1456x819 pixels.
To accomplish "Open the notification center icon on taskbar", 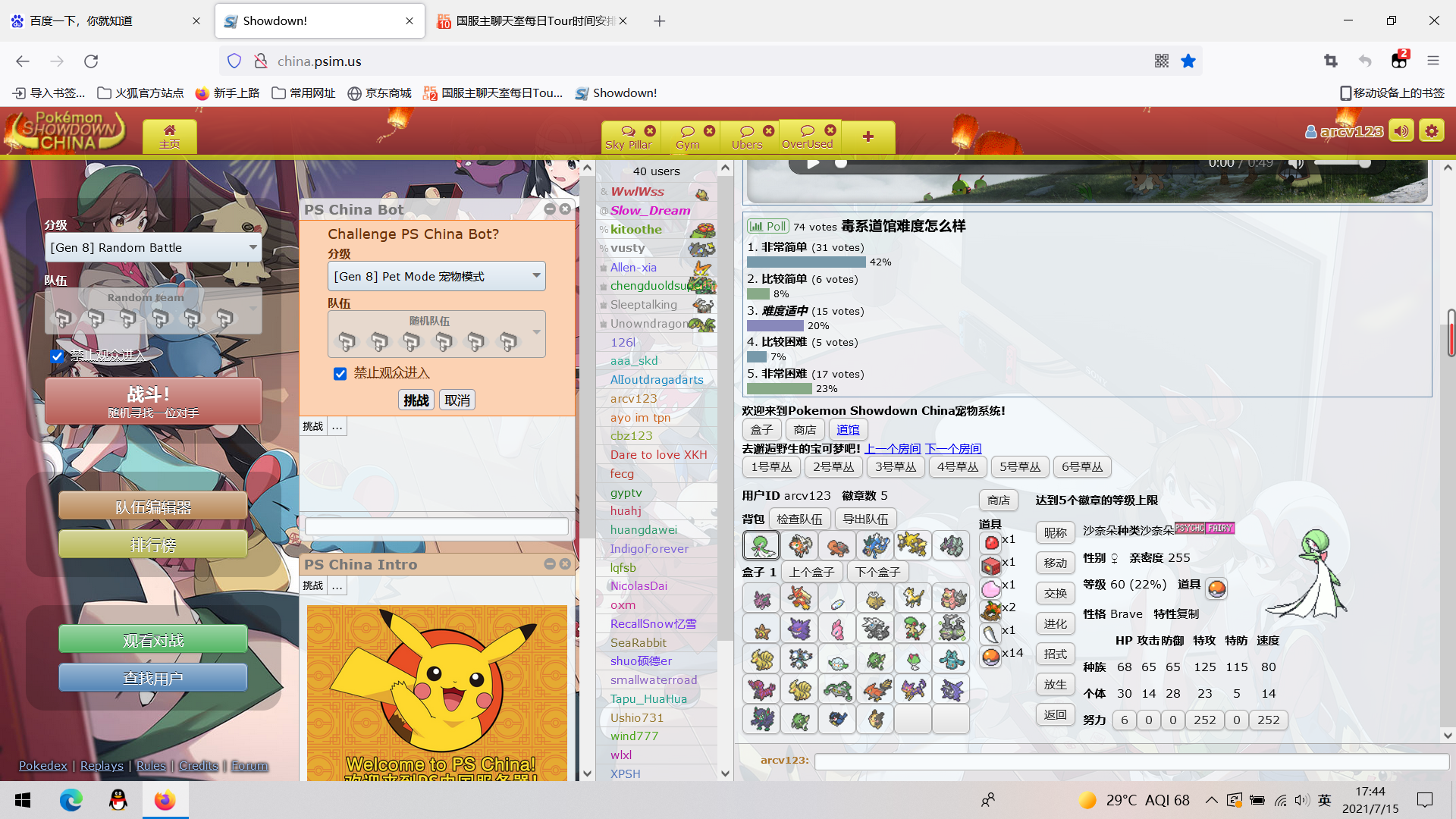I will [x=1425, y=800].
